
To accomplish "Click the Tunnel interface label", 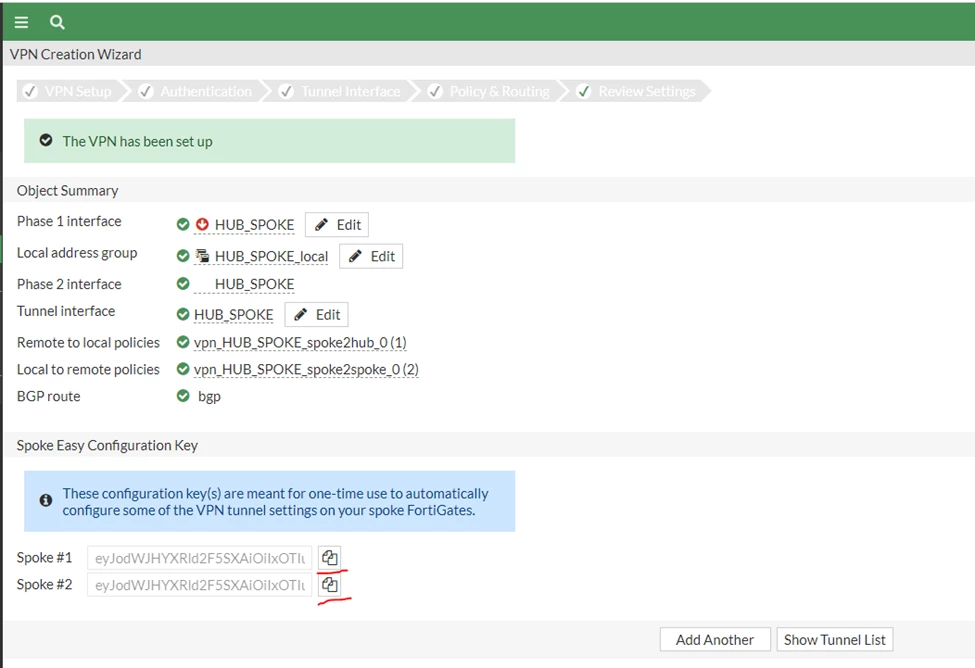I will click(66, 310).
